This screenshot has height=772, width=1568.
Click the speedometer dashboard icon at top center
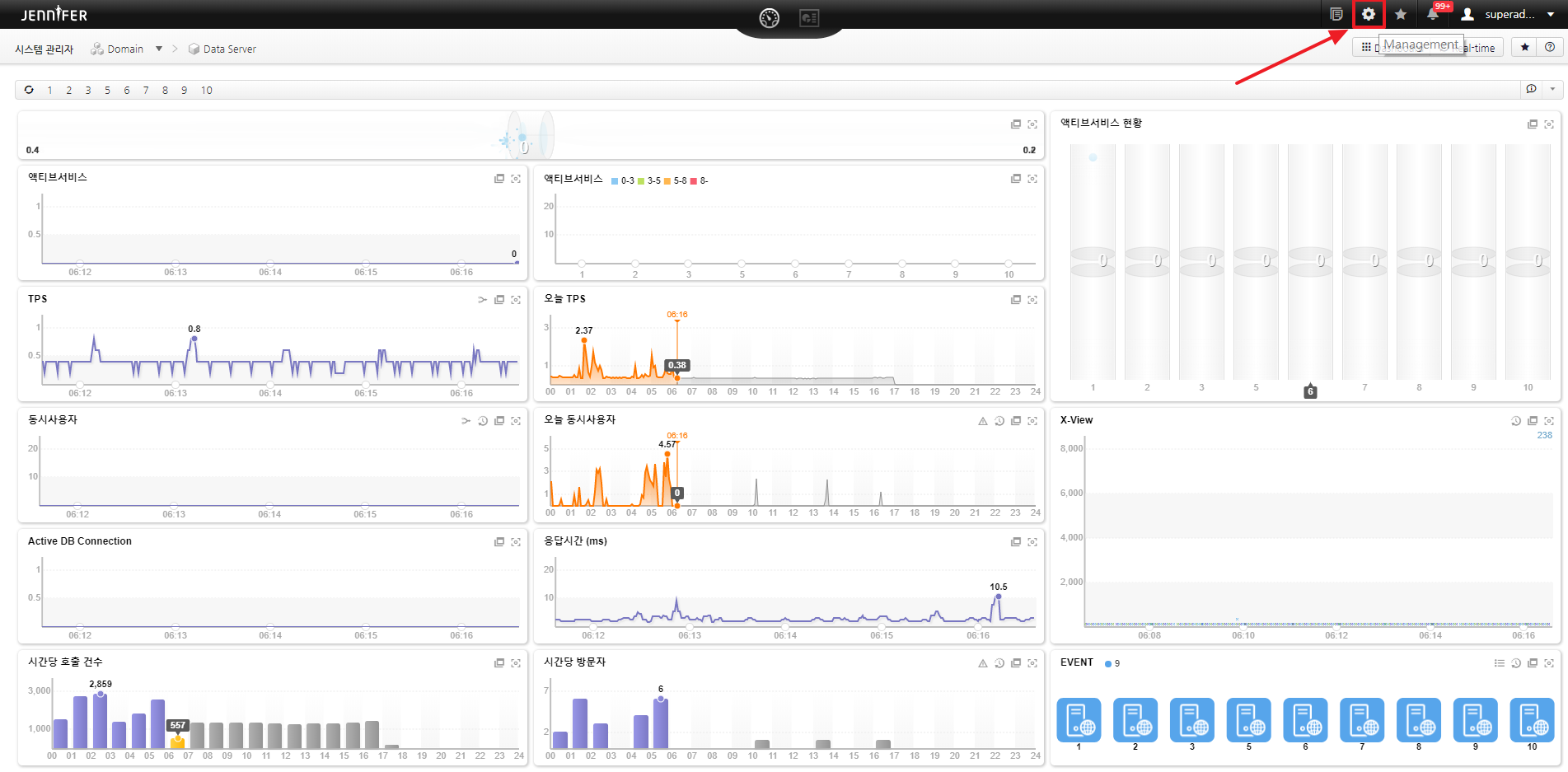[769, 18]
